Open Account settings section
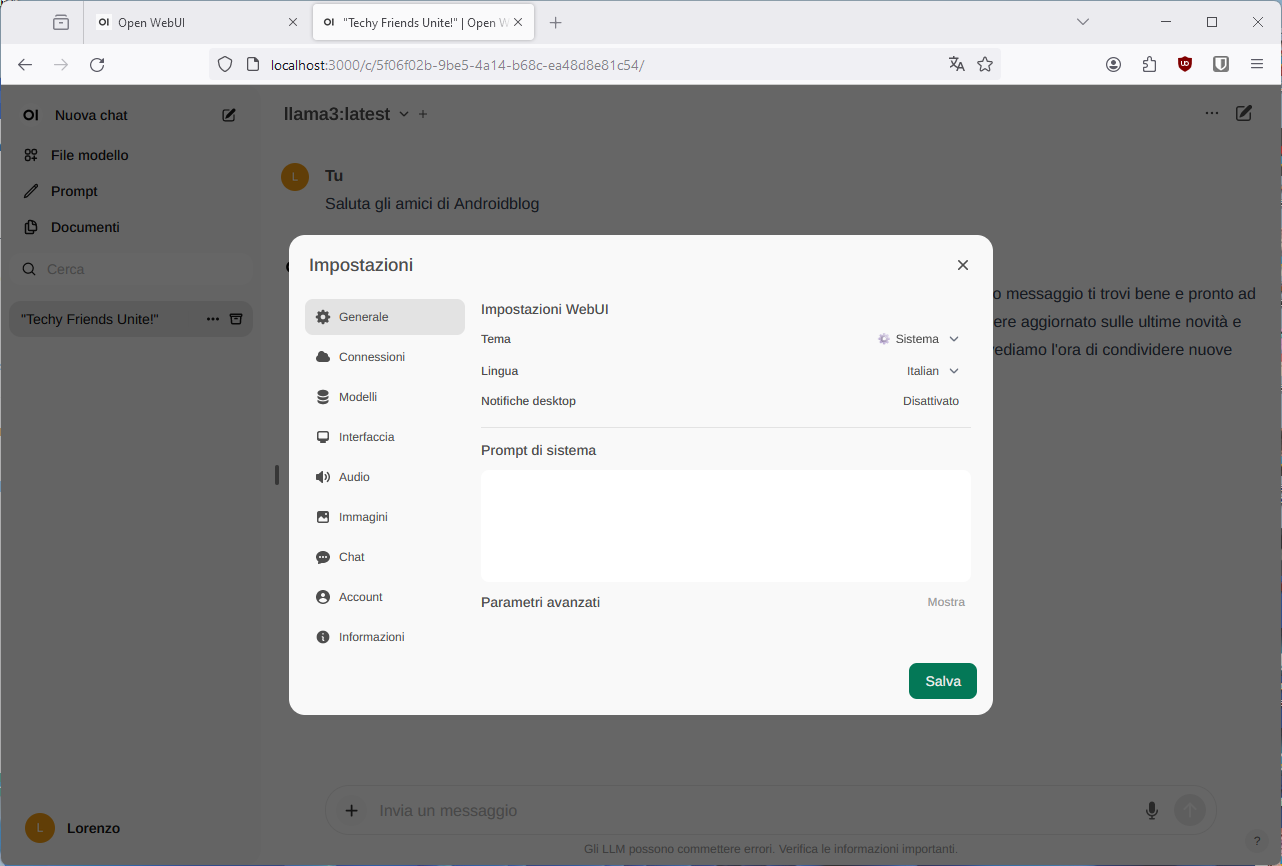The width and height of the screenshot is (1282, 866). pos(360,597)
